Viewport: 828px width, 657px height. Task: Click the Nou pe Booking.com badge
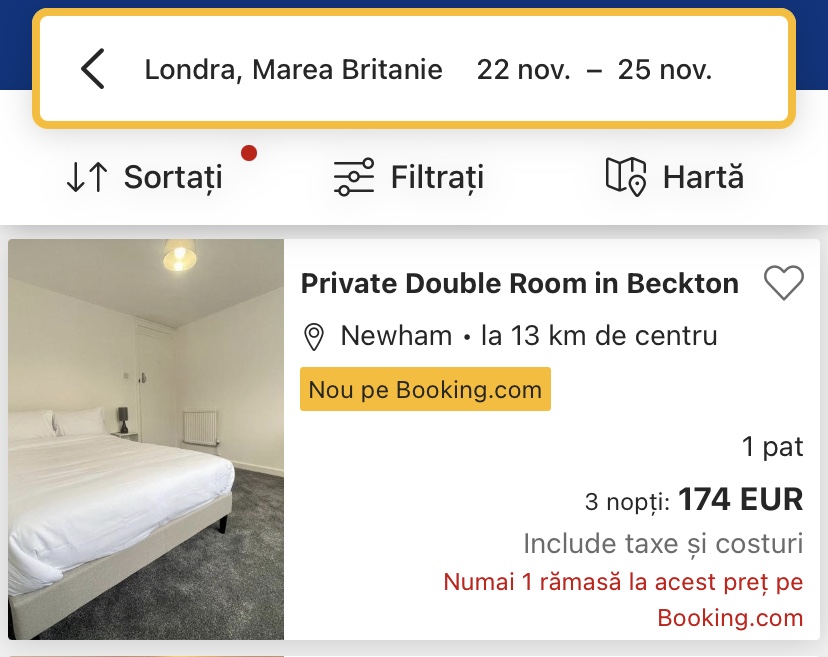tap(425, 389)
